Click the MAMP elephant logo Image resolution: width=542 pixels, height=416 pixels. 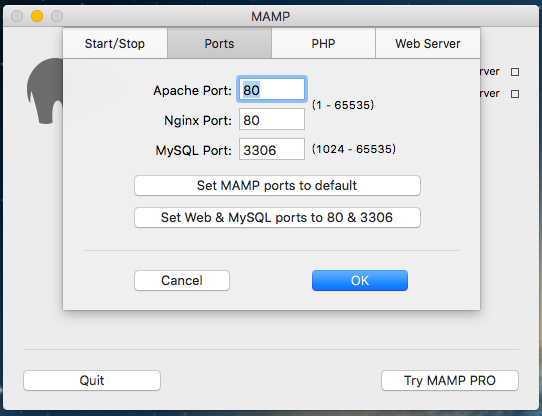(45, 91)
